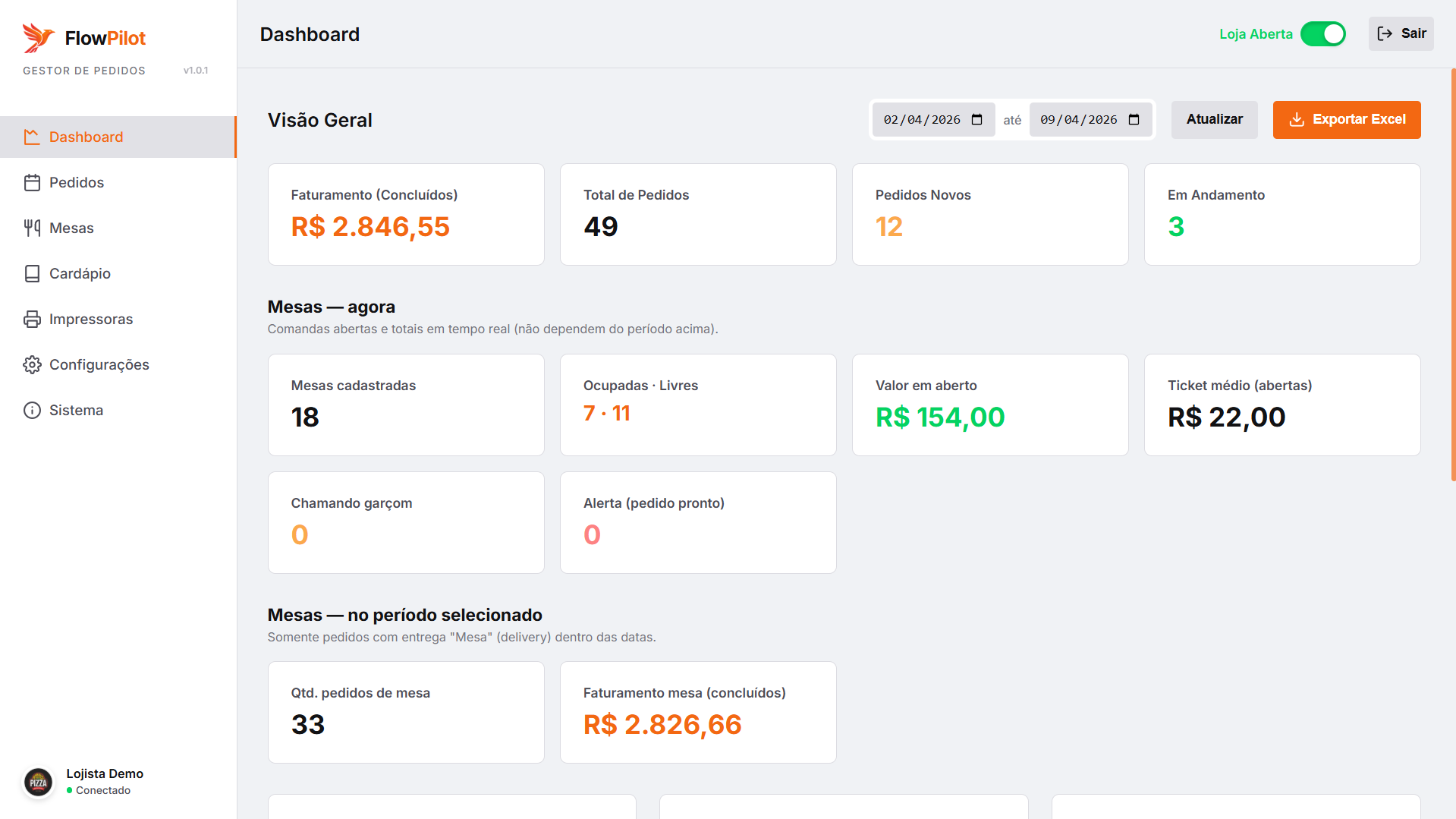Click the Pedidos calendar icon
The height and width of the screenshot is (819, 1456).
coord(32,183)
